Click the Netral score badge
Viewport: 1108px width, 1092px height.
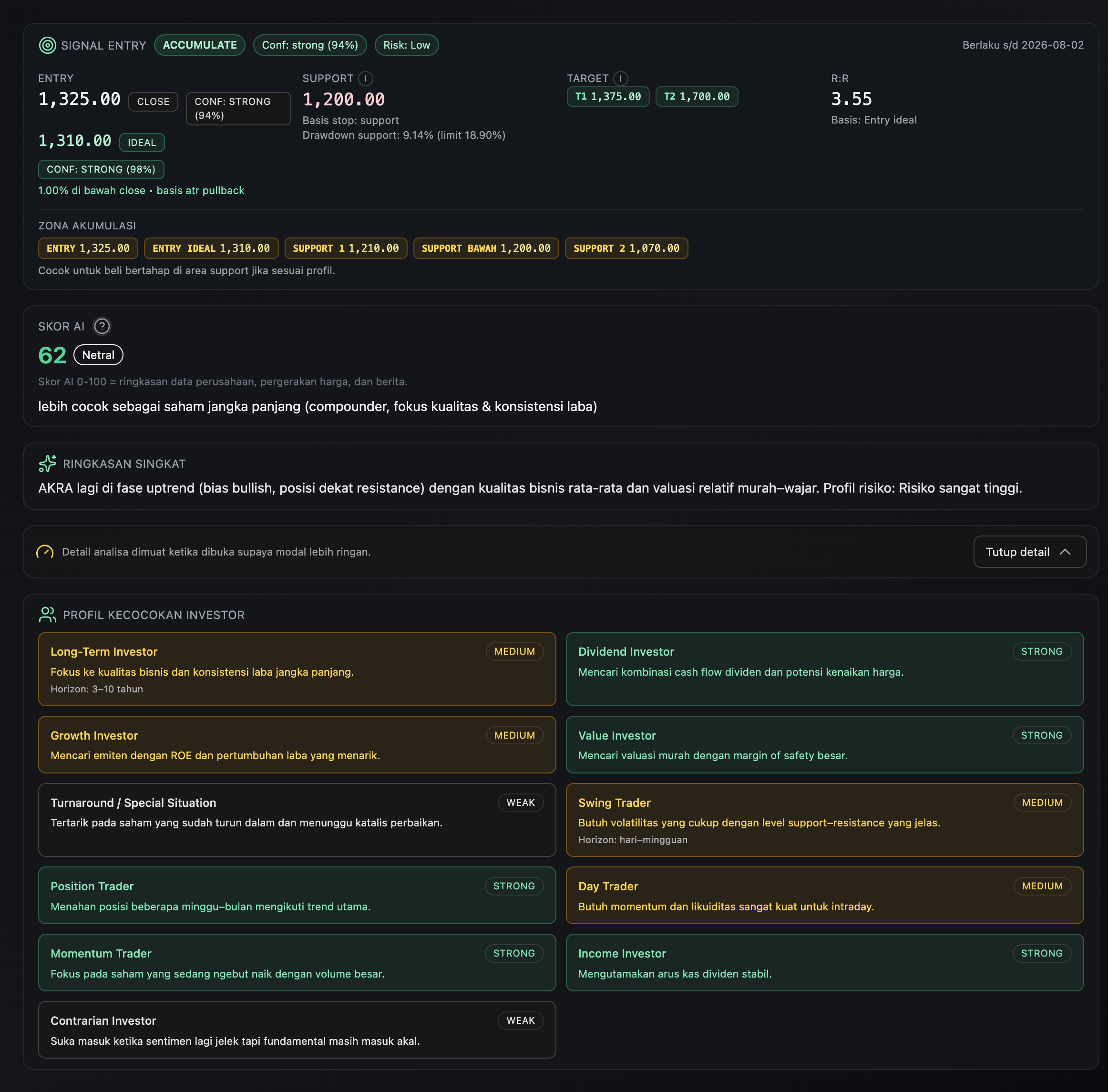98,355
